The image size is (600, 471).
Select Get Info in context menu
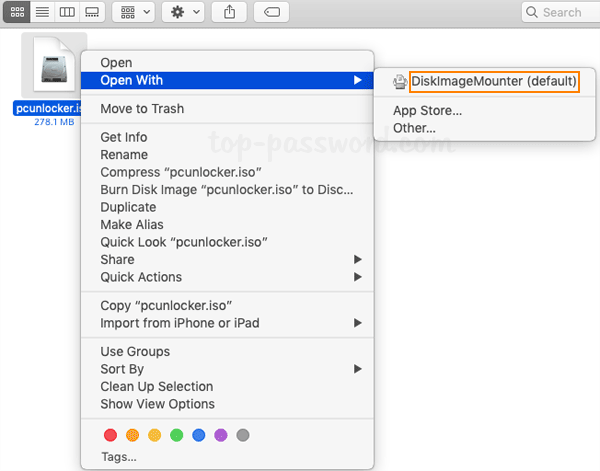pyautogui.click(x=124, y=138)
